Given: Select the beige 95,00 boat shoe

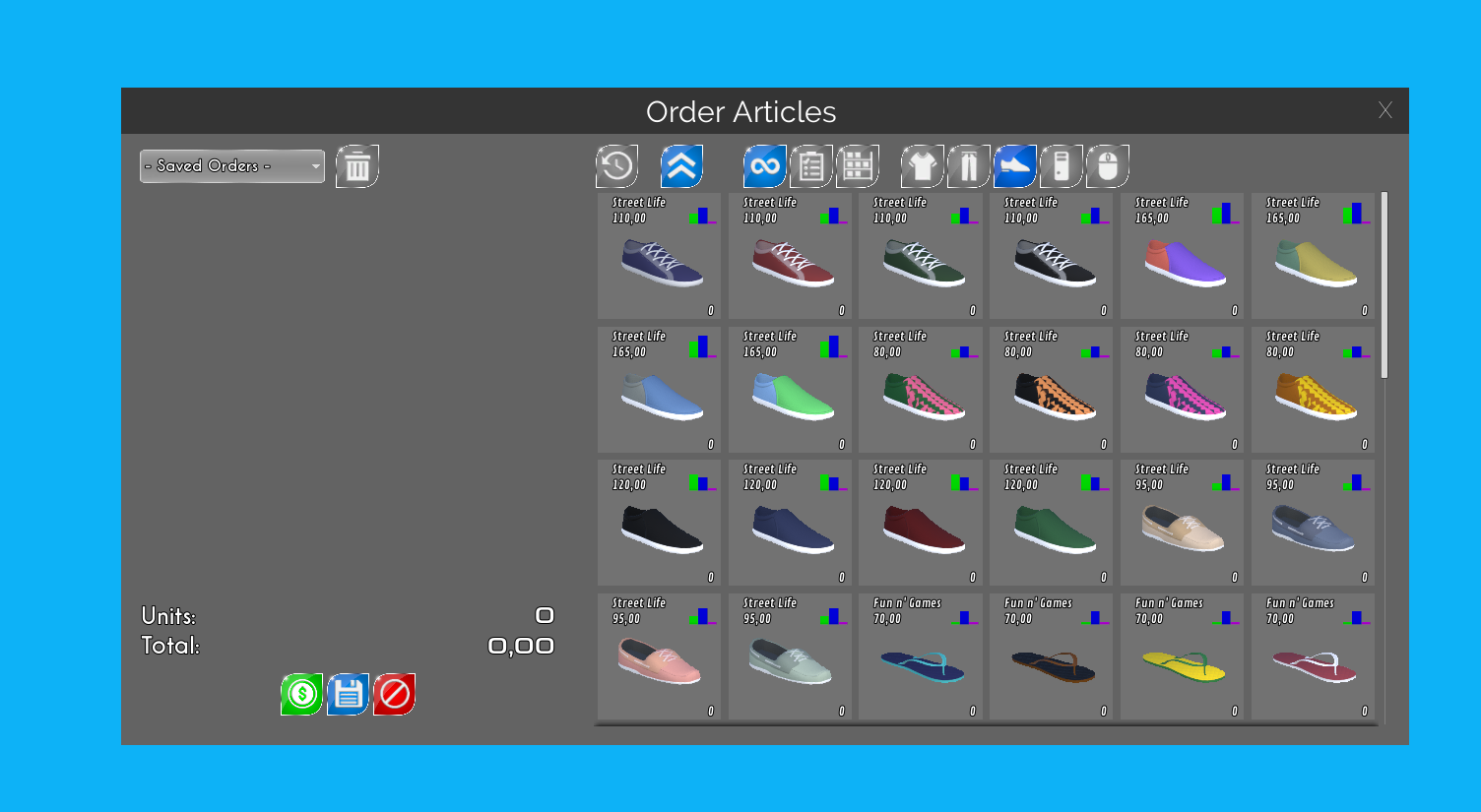Looking at the screenshot, I should click(1183, 523).
